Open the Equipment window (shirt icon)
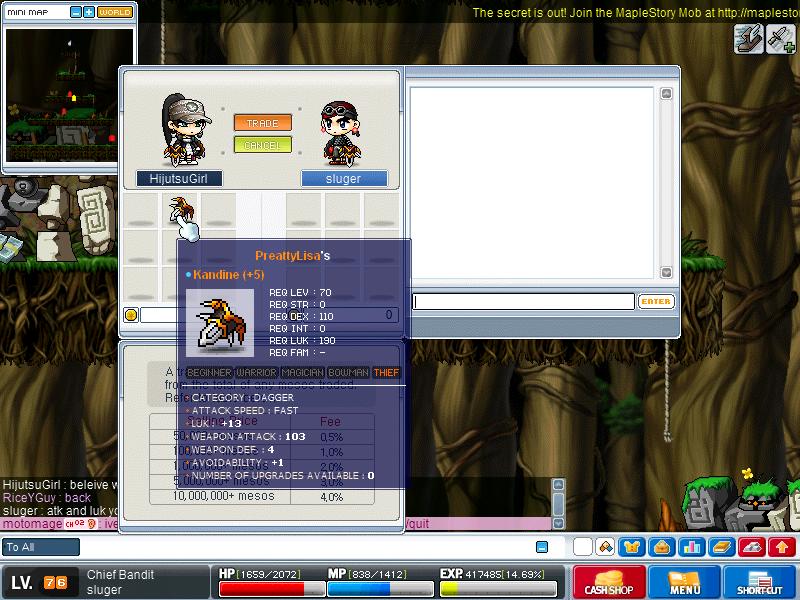The height and width of the screenshot is (600, 800). tap(632, 547)
